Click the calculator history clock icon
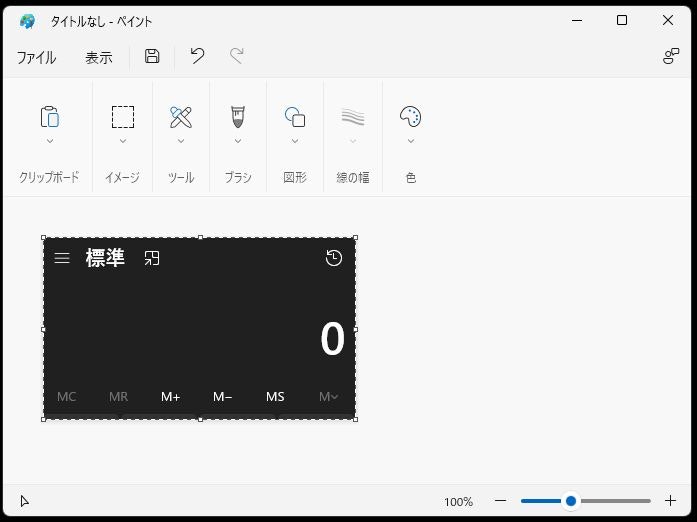This screenshot has height=522, width=697. pyautogui.click(x=334, y=258)
